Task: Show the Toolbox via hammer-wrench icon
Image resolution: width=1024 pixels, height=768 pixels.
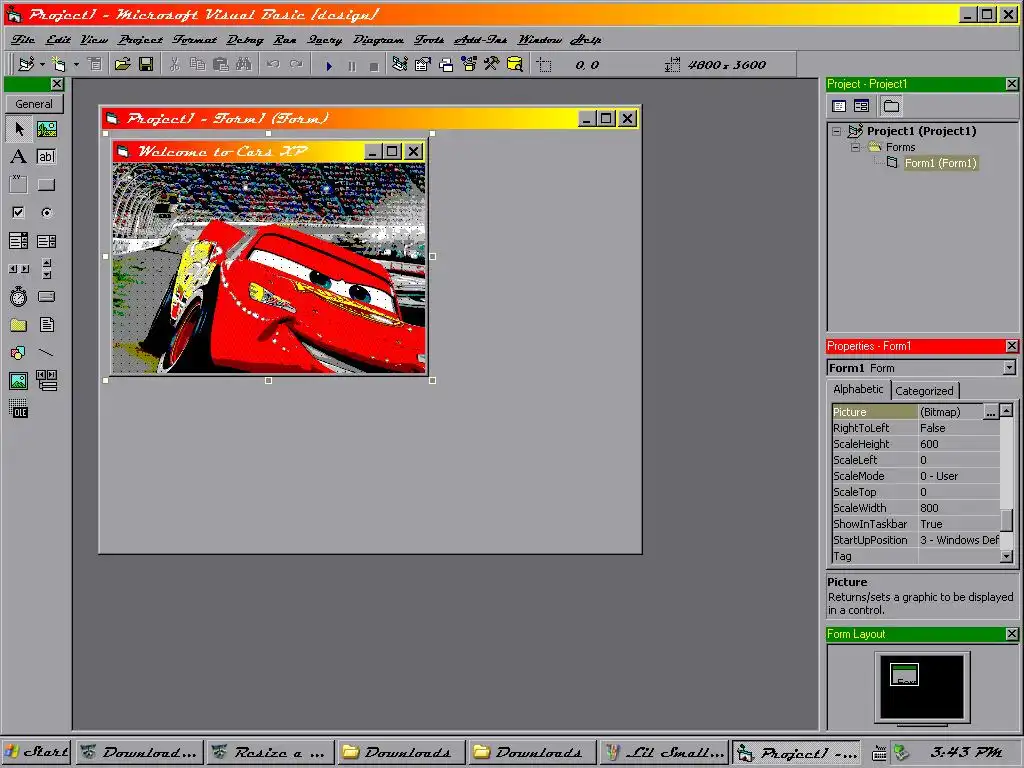Action: [x=492, y=64]
